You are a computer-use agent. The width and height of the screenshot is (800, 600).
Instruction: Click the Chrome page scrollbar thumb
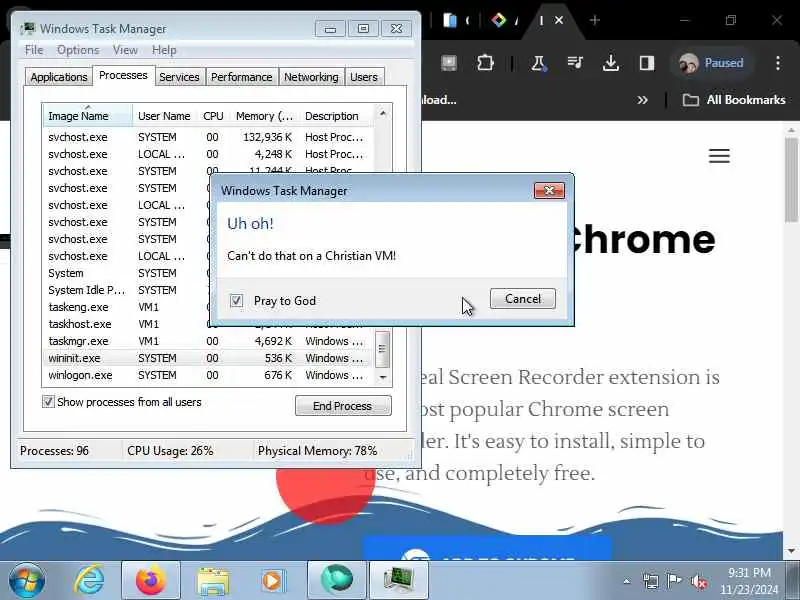791,180
